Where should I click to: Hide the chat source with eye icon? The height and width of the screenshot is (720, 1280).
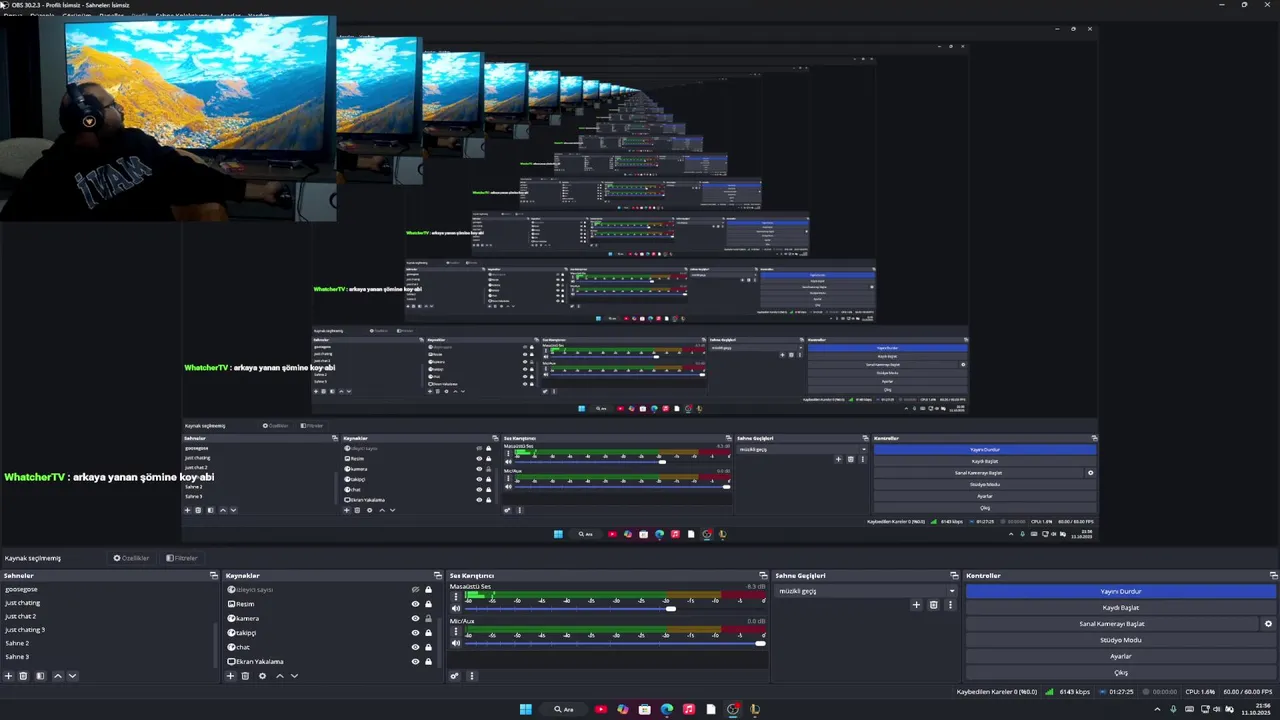[415, 647]
